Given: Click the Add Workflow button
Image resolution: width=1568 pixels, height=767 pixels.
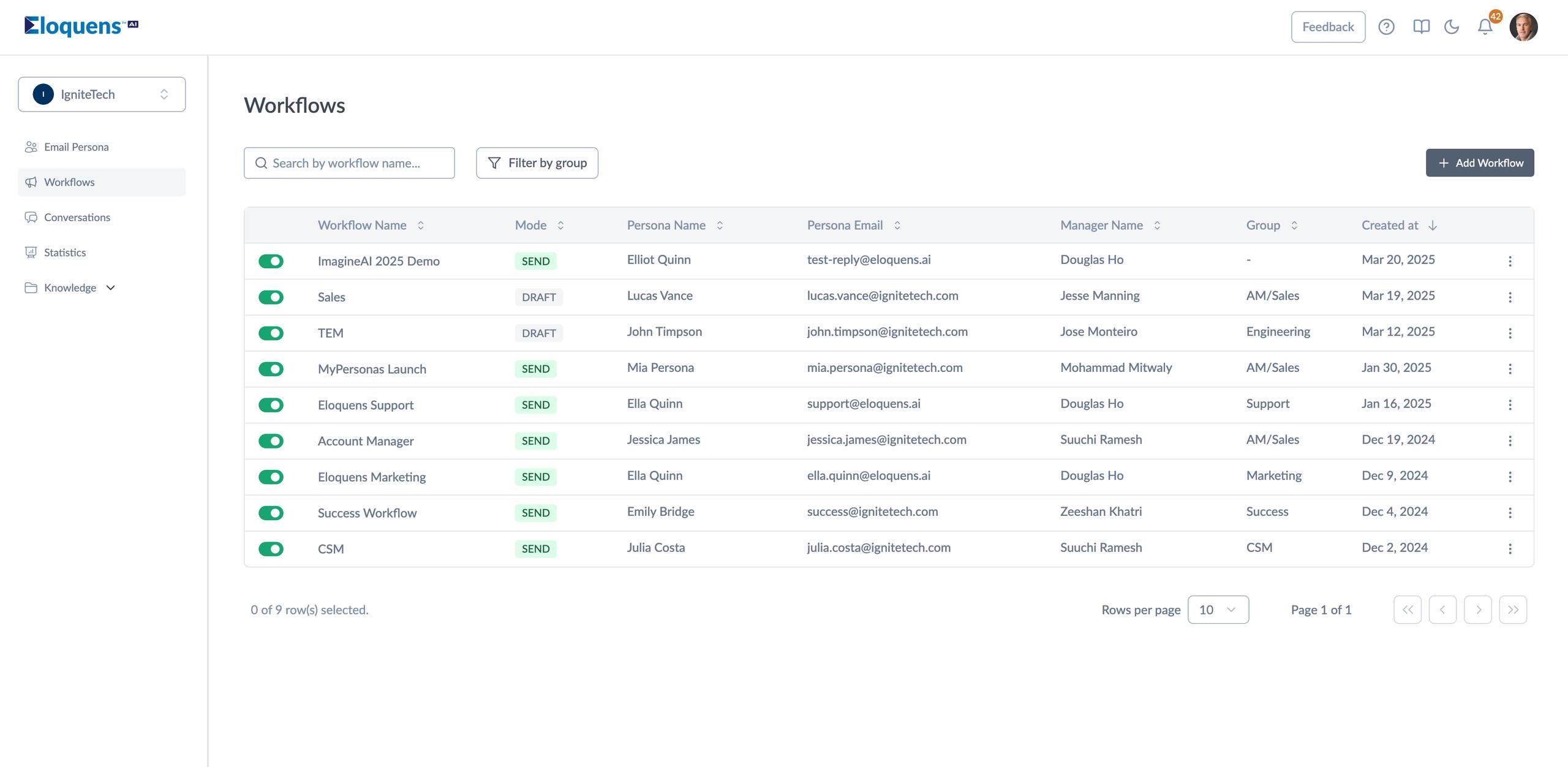Looking at the screenshot, I should 1479,163.
